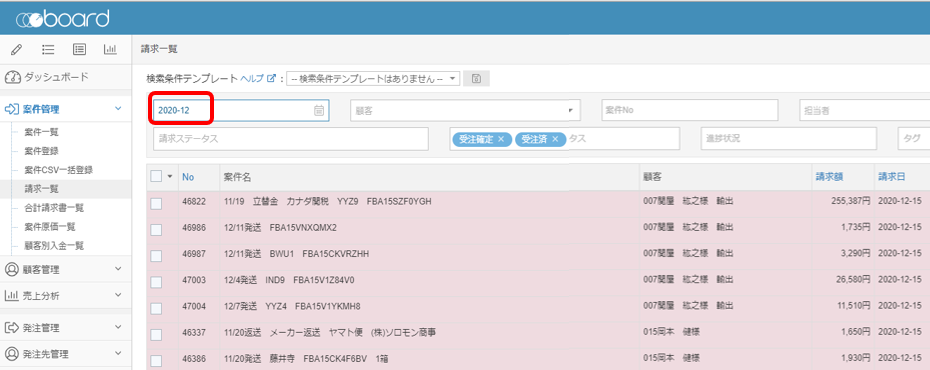
Task: Select case name 12/7発送 YYZ4 FBA15V1YKMH8
Action: click(292, 306)
